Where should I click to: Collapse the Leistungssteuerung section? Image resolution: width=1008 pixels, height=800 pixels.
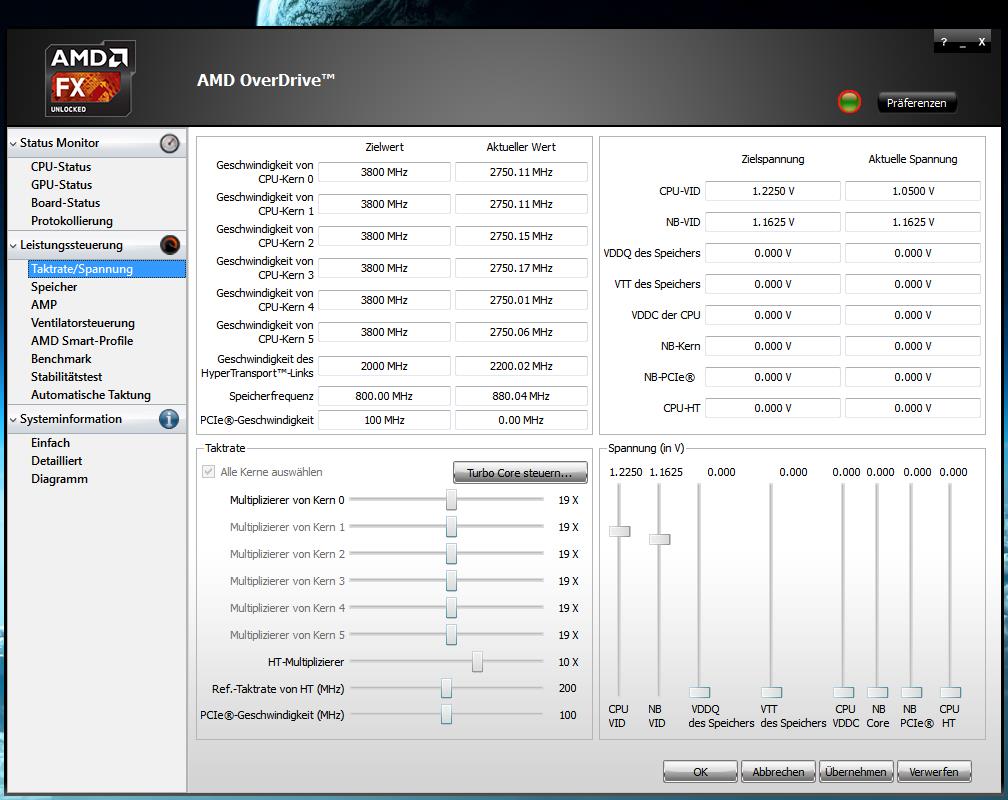(x=13, y=246)
